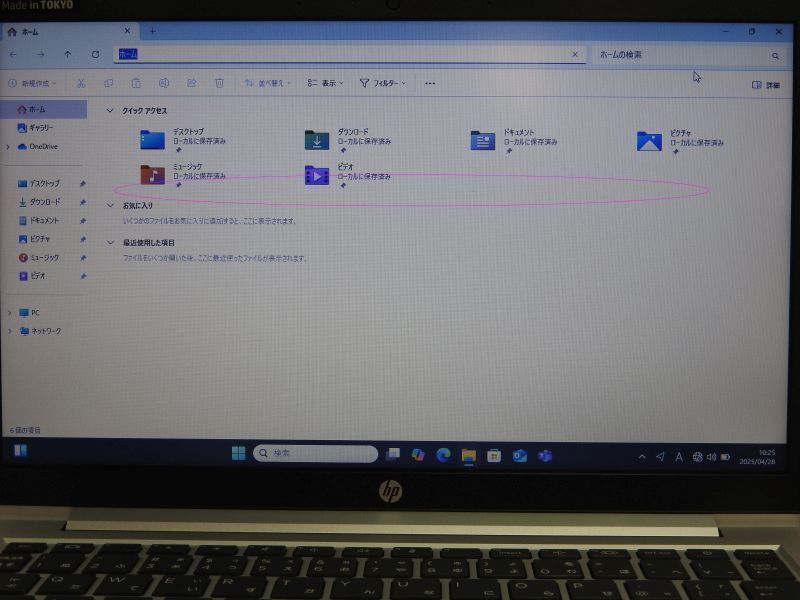Open Microsoft Store from the taskbar
Viewport: 800px width, 600px height.
(494, 456)
